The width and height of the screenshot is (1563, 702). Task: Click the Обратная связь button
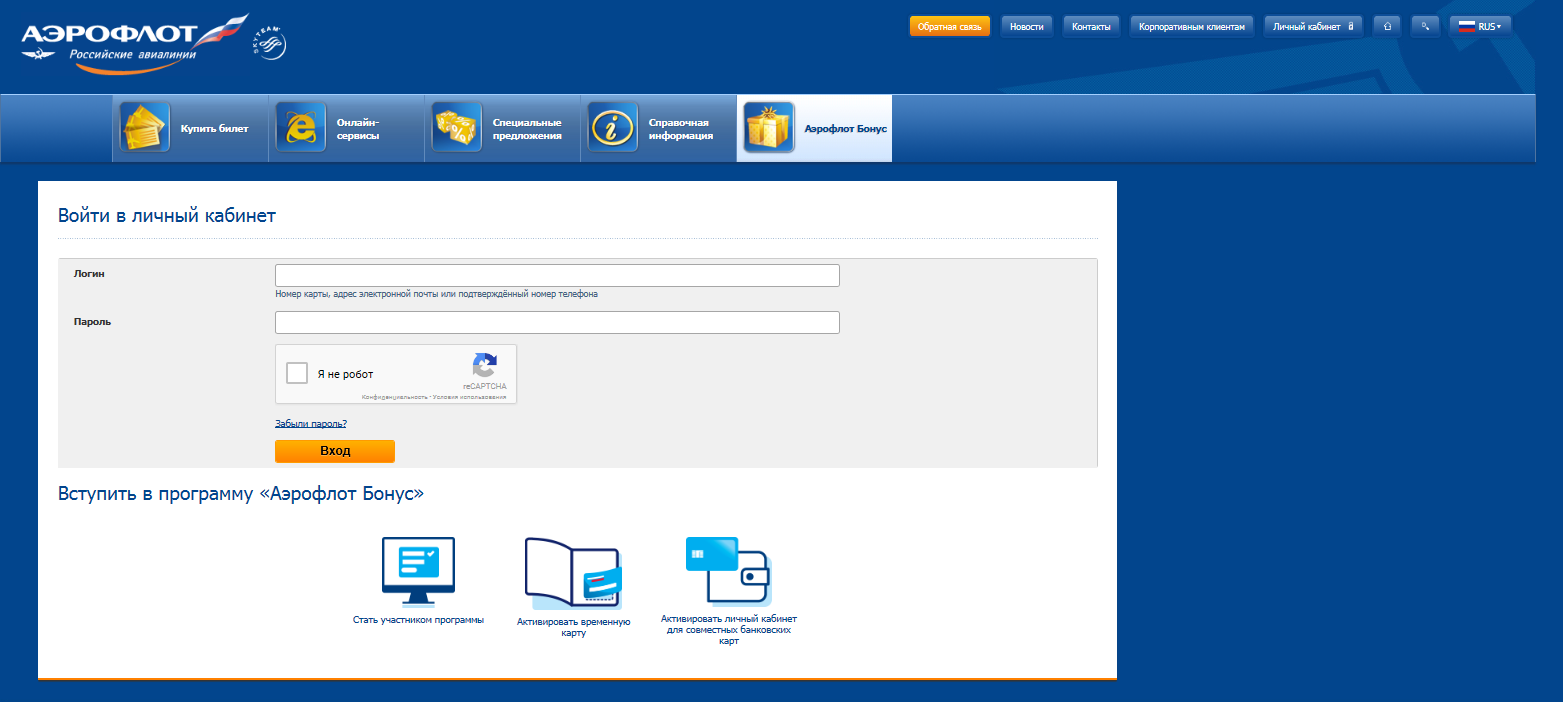click(x=950, y=27)
